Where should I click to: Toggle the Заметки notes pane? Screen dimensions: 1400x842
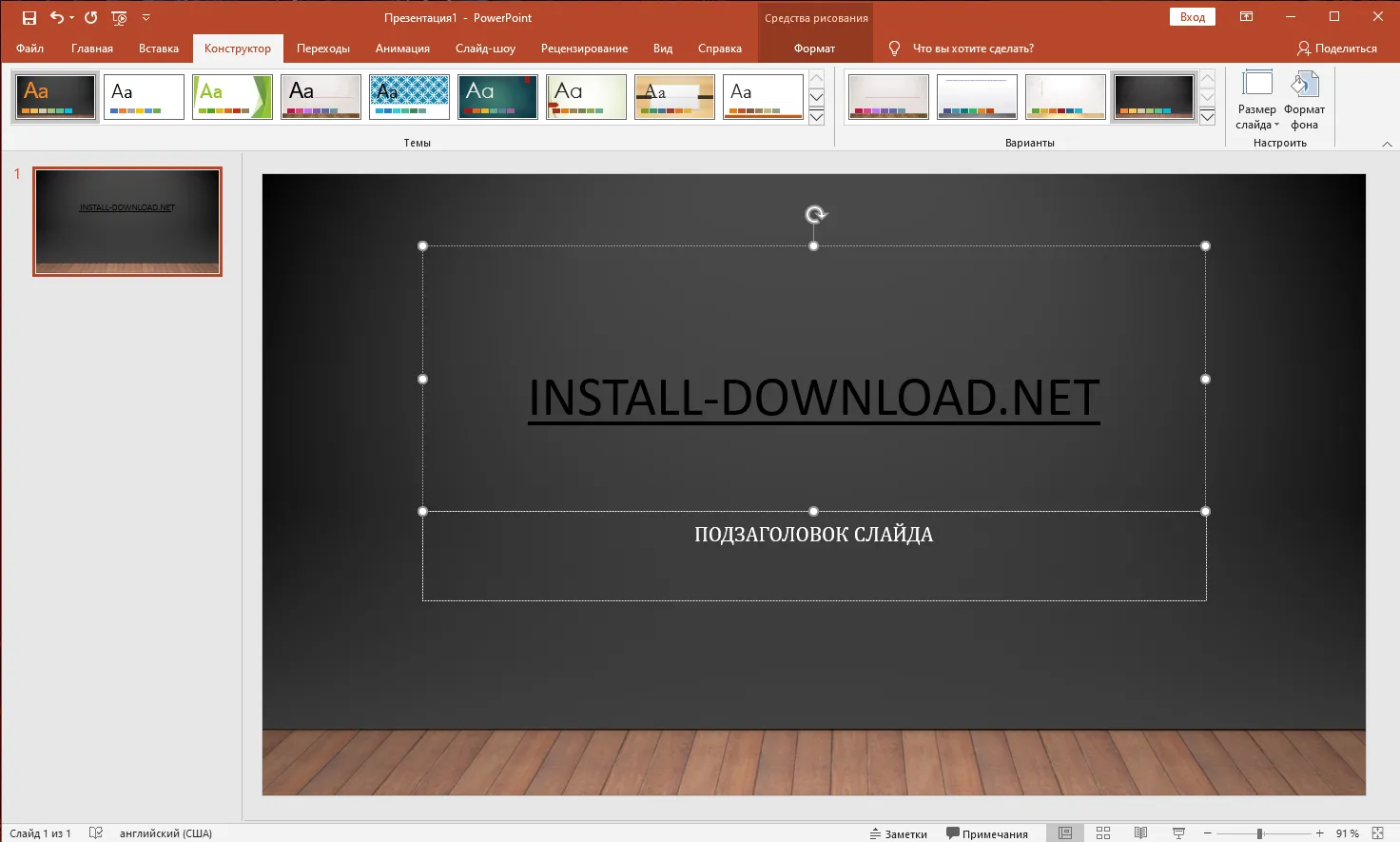pos(898,833)
